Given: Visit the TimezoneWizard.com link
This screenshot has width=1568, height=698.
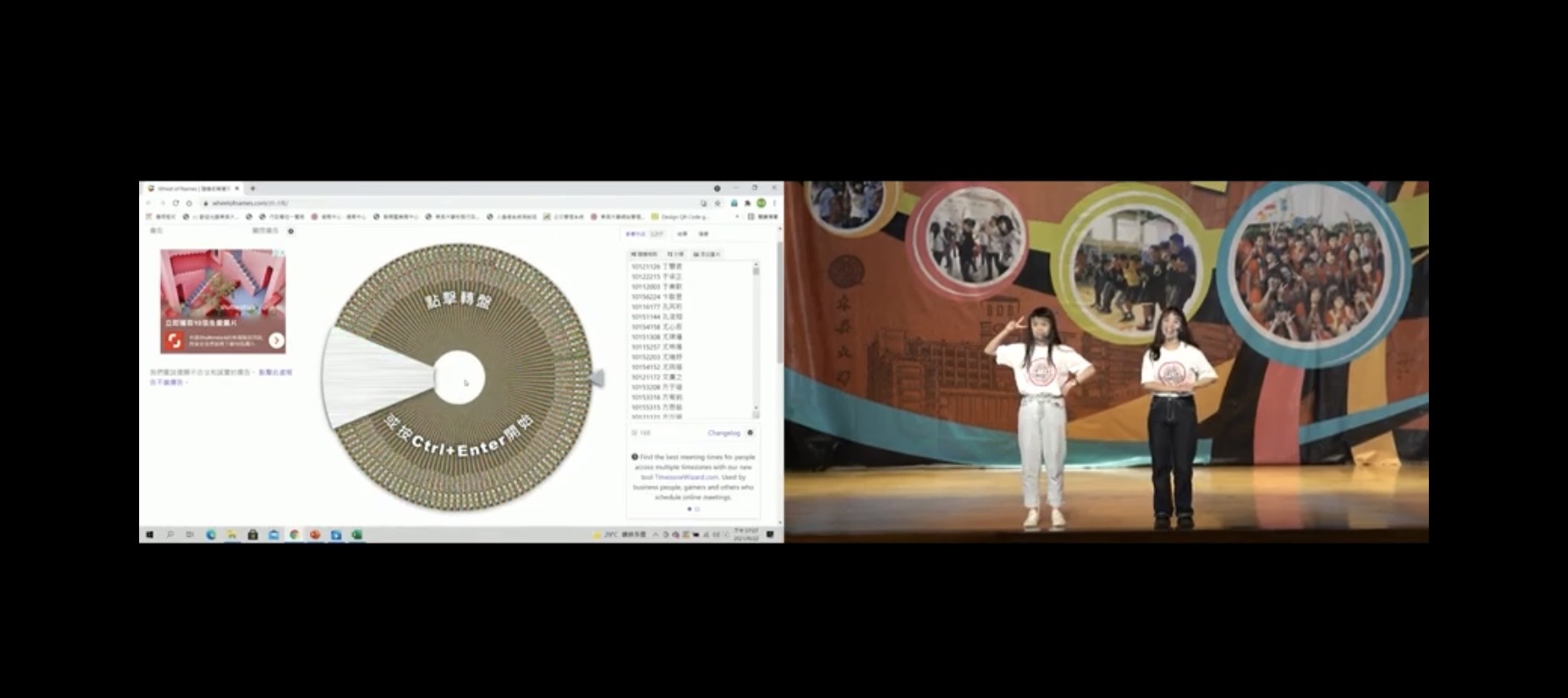Looking at the screenshot, I should tap(687, 478).
